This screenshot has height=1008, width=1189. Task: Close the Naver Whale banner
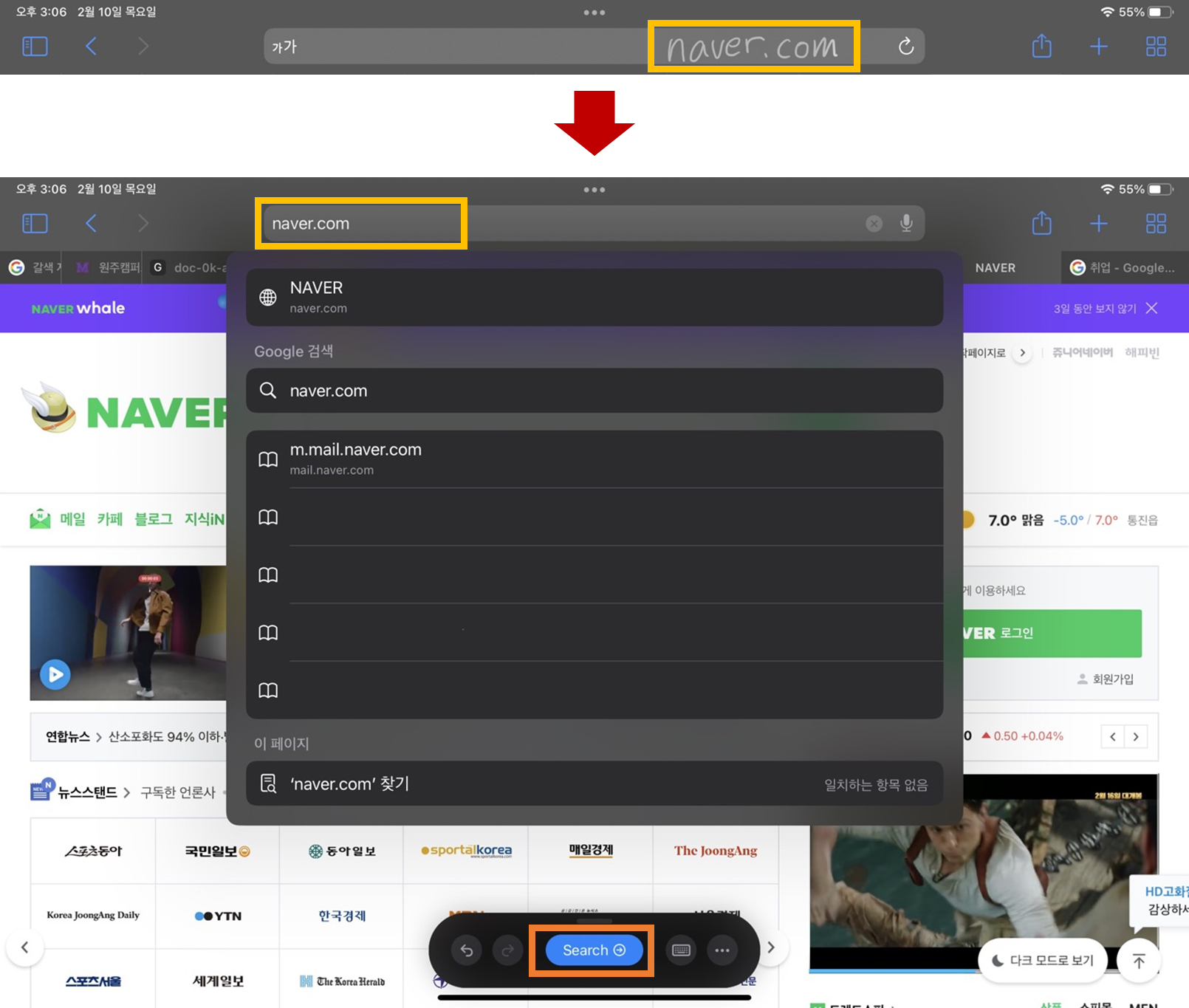click(1151, 308)
